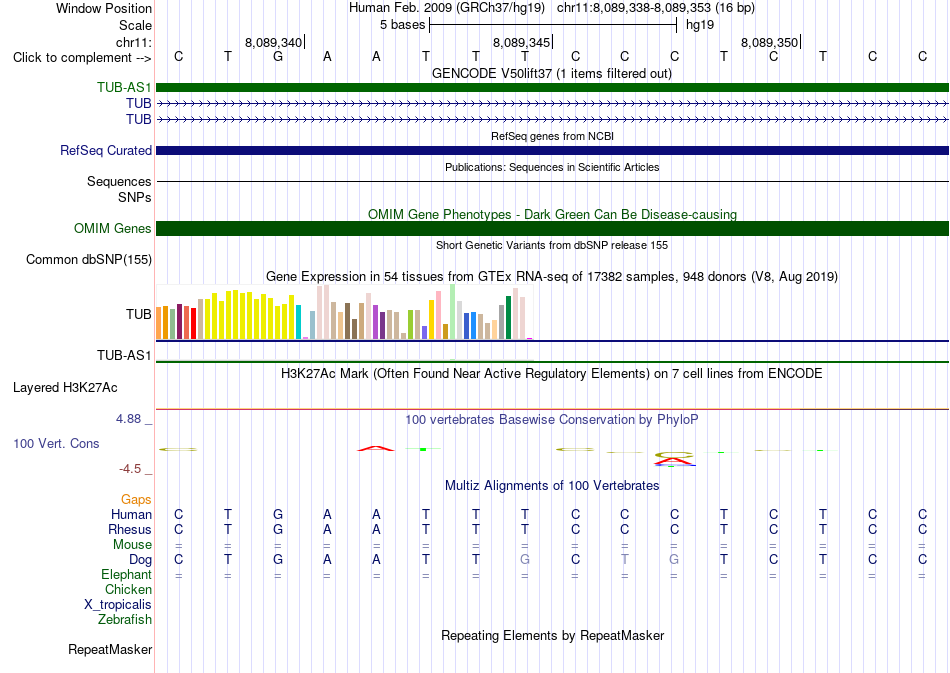Screen dimensions: 950x673
Task: Click the first TUB transcript label under GENCODE
Action: tap(139, 104)
